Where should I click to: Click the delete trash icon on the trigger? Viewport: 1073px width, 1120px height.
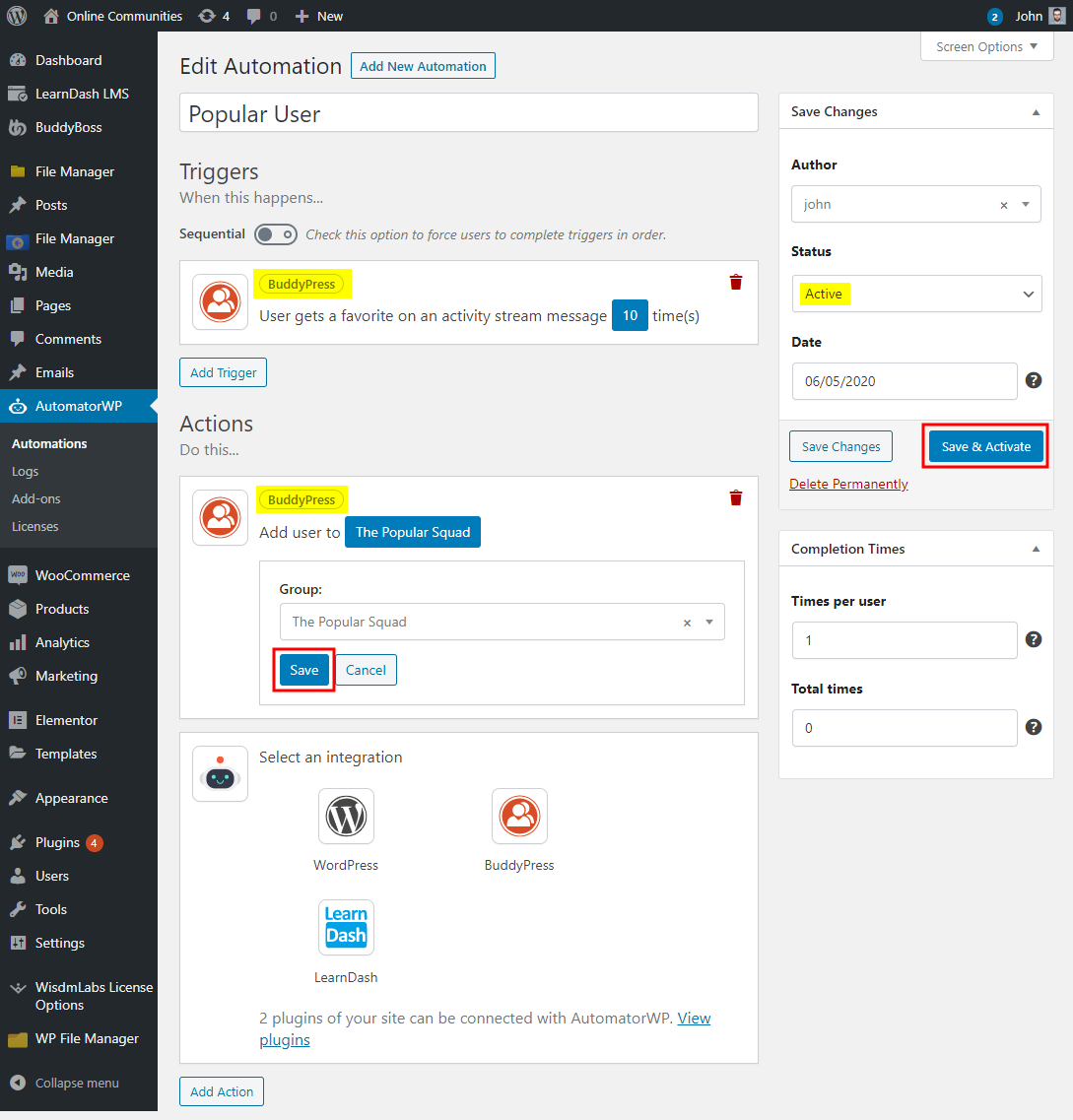click(x=735, y=282)
